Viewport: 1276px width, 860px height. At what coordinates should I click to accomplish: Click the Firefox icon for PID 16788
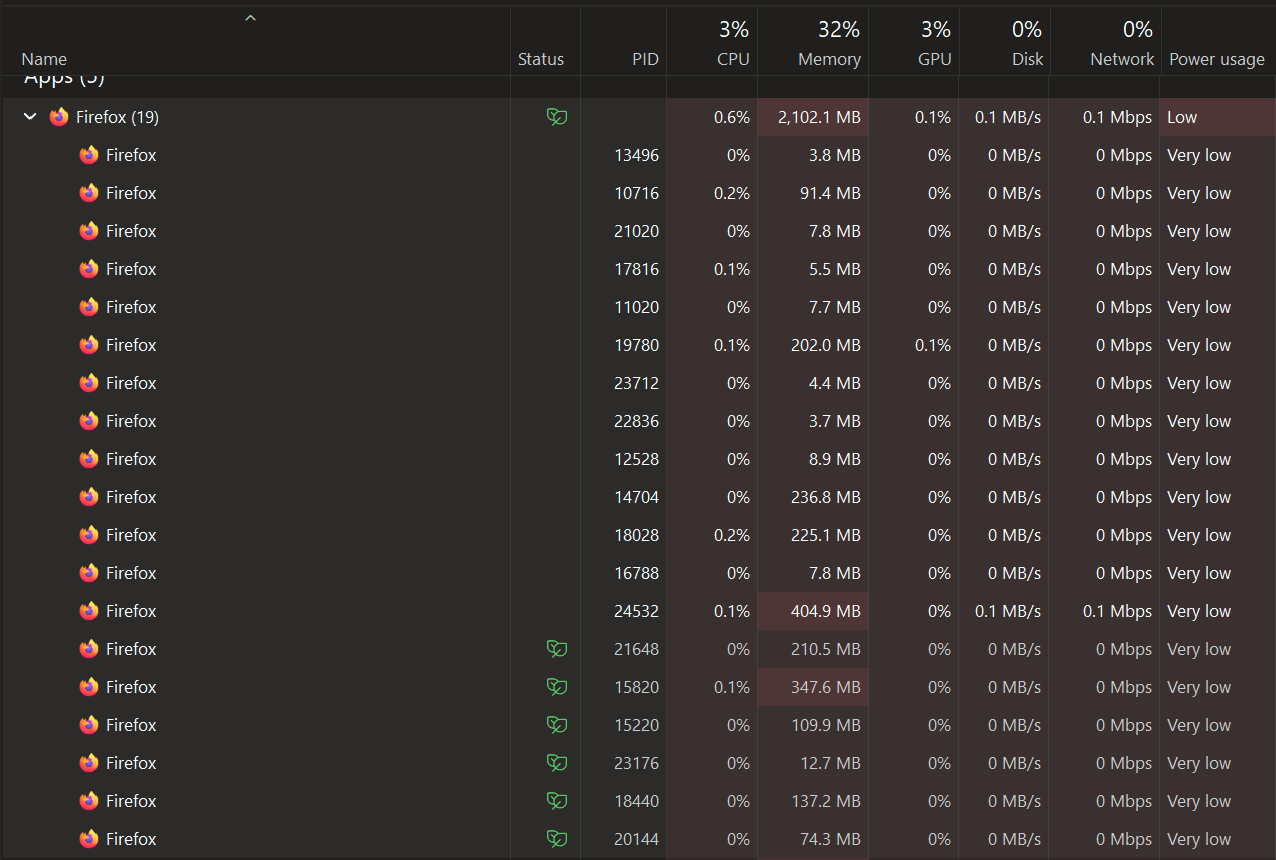click(89, 573)
